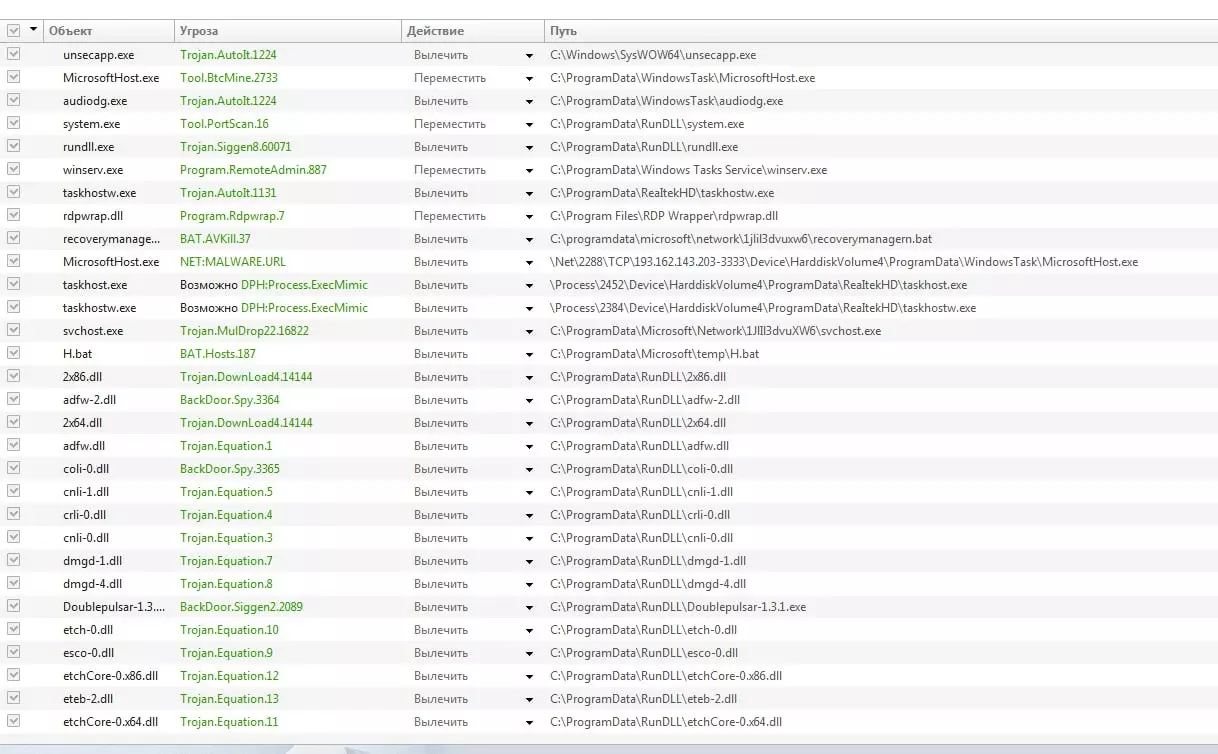Screen dimensions: 1218x754
Task: Click the BAT.AVKill.37 threat name
Action: pos(215,239)
